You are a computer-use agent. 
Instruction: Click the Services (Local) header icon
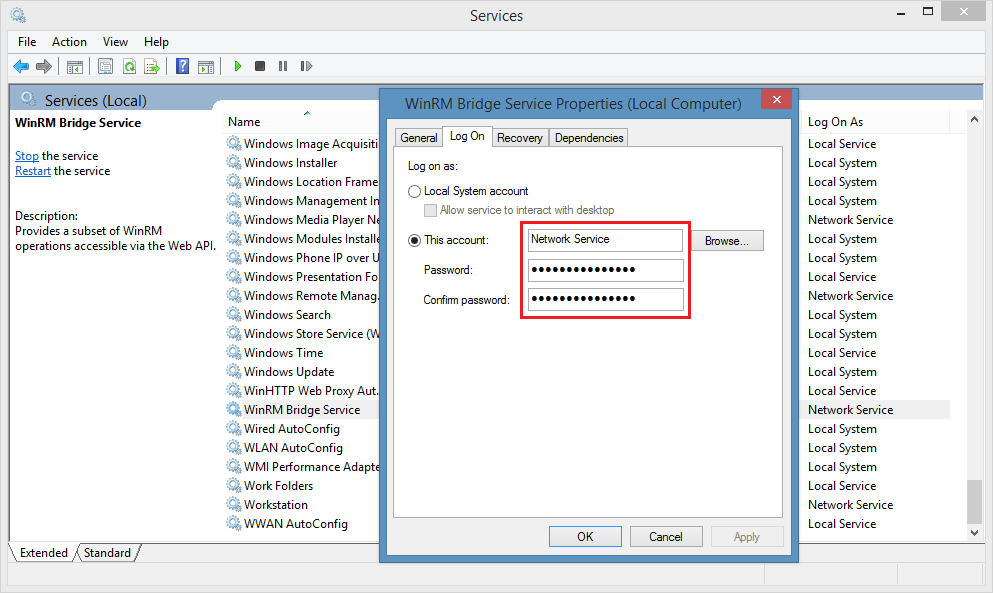(28, 99)
